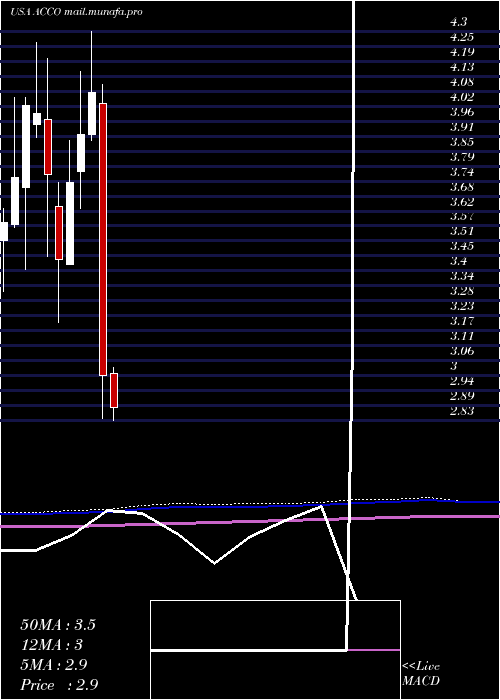The height and width of the screenshot is (700, 500).
Task: Select the 2.83 price axis label
Action: click(462, 411)
